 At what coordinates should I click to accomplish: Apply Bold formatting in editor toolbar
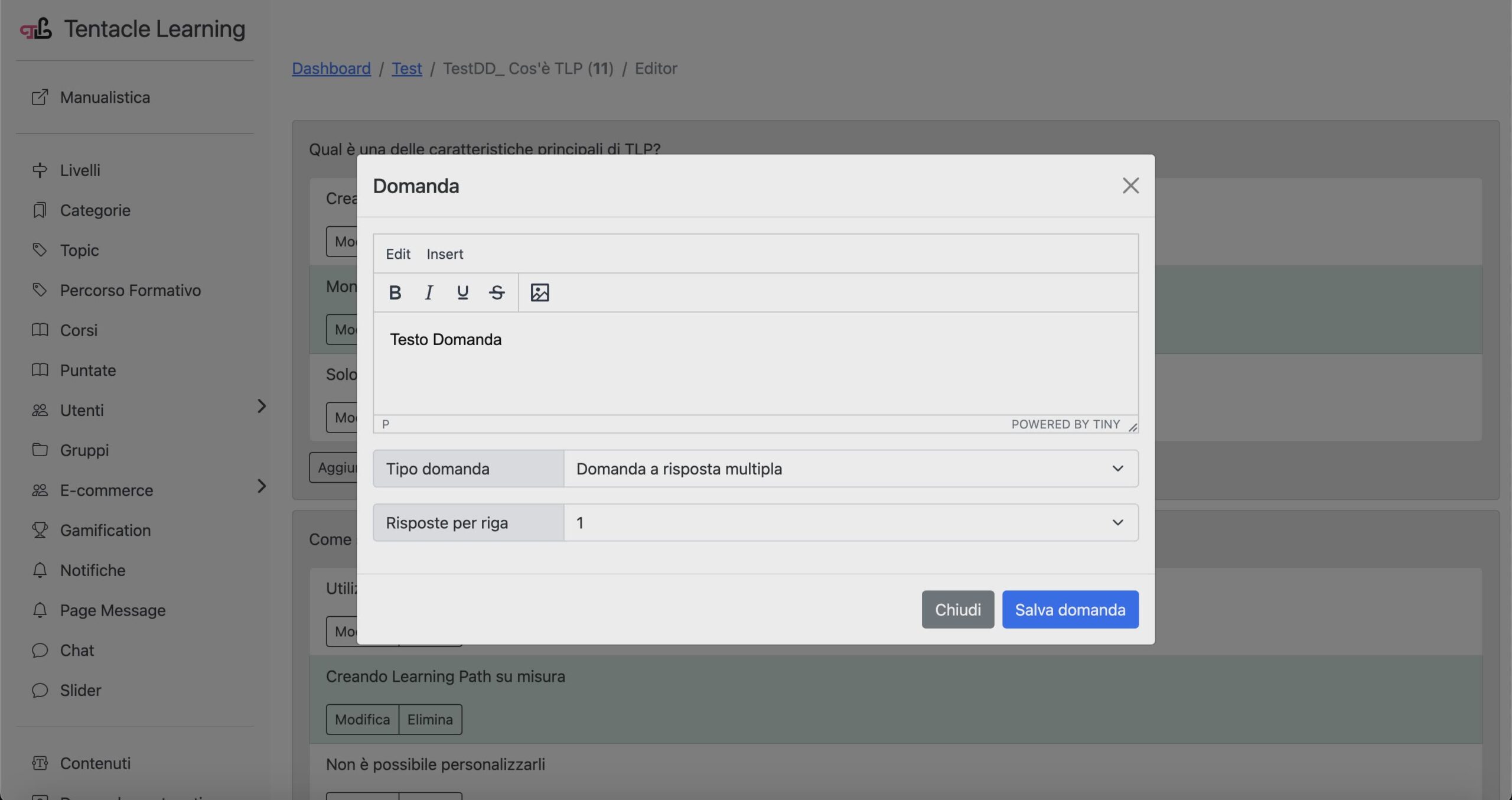pyautogui.click(x=395, y=292)
